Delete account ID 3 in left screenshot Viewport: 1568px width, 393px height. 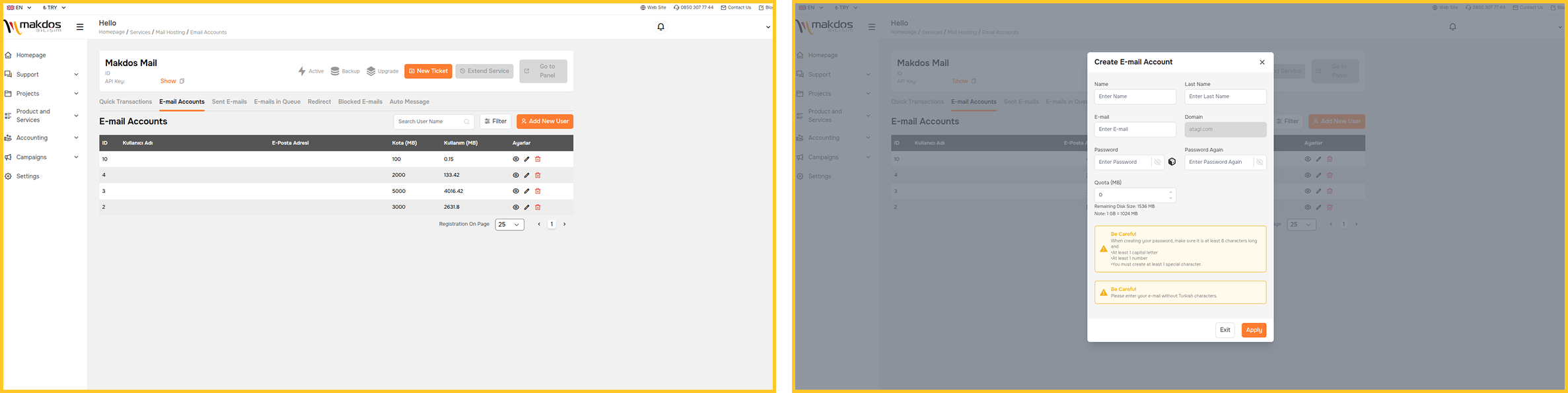coord(538,191)
